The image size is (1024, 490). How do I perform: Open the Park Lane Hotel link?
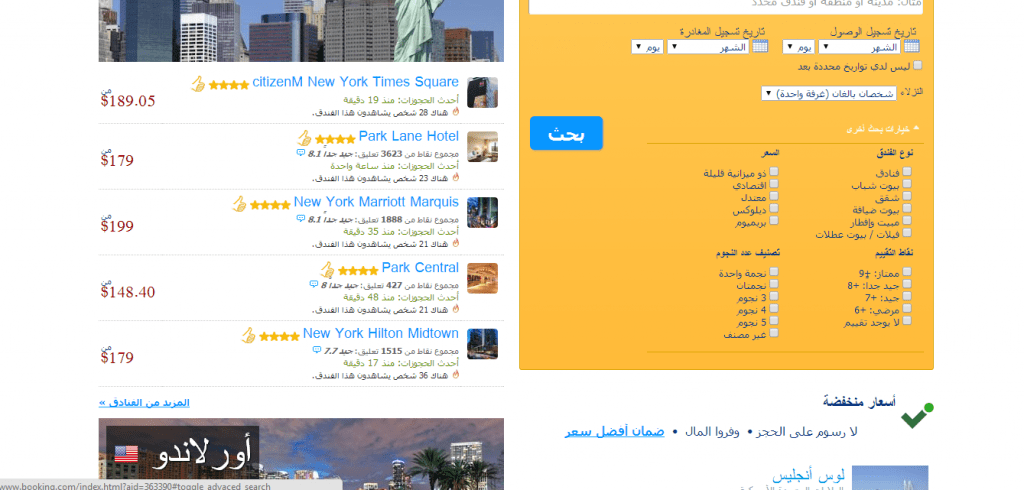[409, 136]
